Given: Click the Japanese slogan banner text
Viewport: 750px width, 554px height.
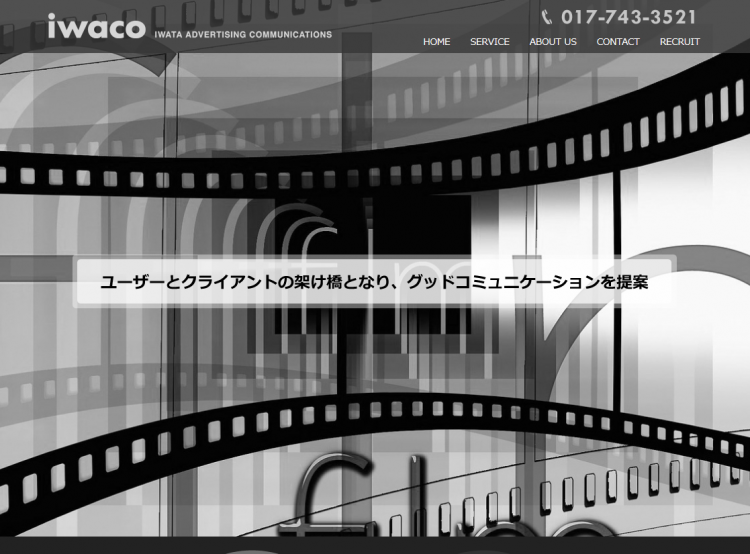Looking at the screenshot, I should [x=374, y=282].
